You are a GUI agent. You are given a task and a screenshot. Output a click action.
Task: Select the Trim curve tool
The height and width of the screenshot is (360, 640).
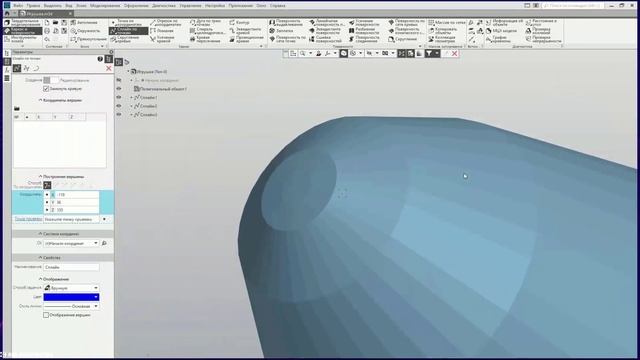click(163, 39)
